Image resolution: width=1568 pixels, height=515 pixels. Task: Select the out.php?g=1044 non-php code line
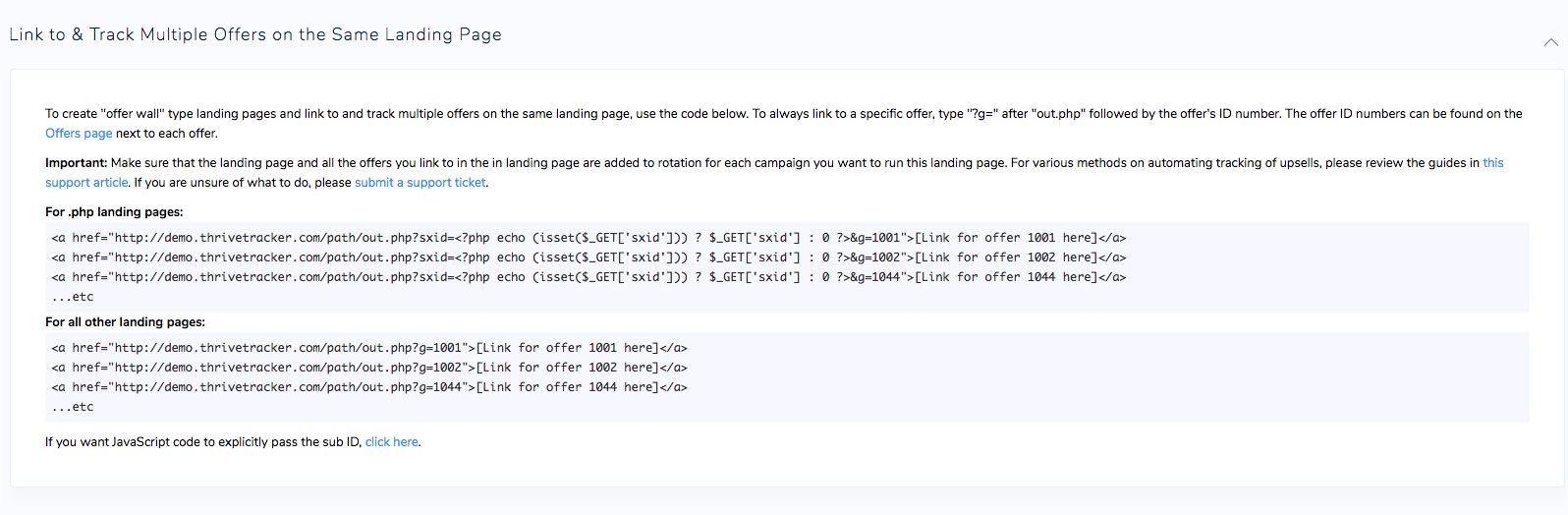click(369, 387)
